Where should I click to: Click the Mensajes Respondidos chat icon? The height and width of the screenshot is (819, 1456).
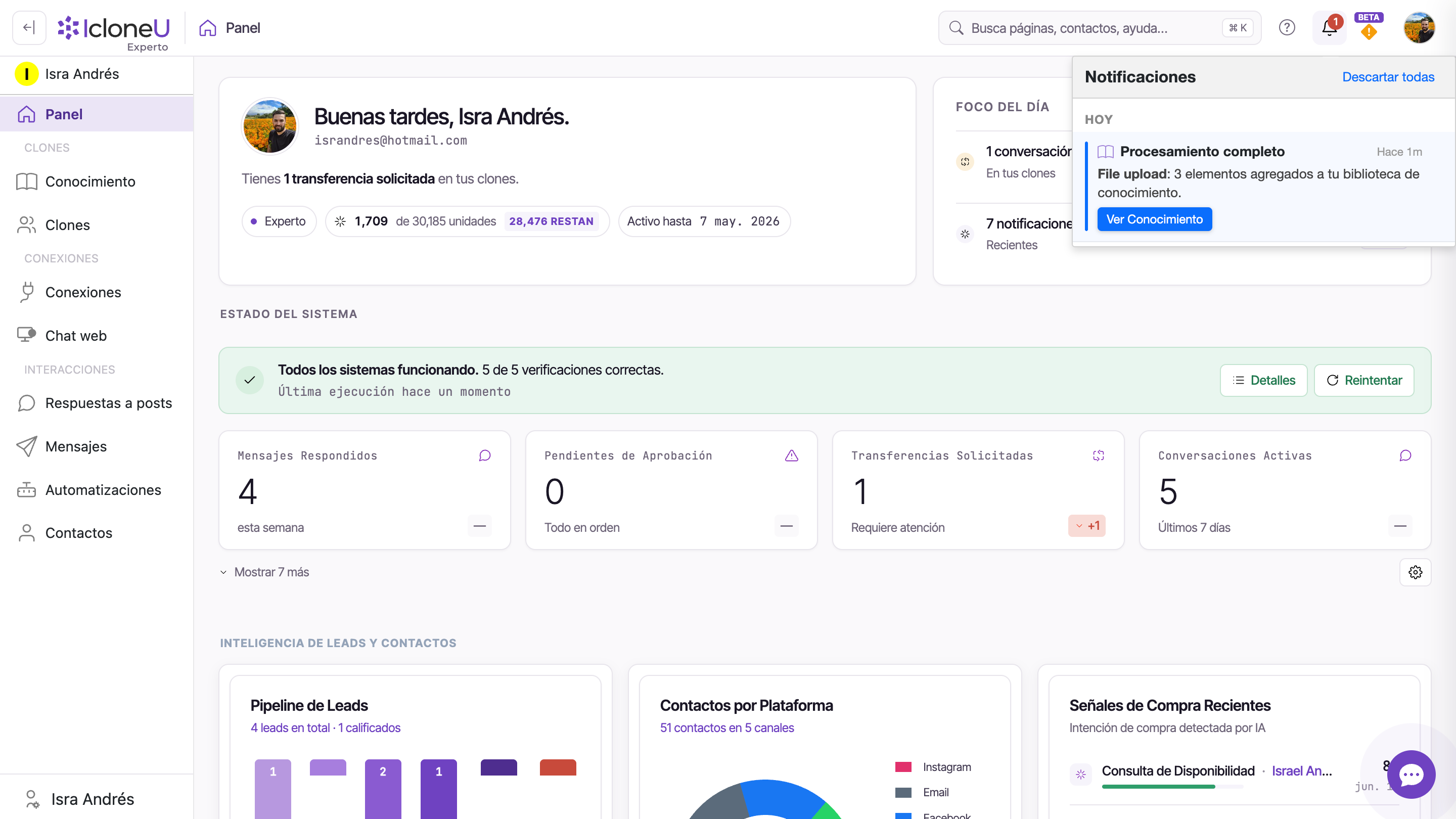pos(484,456)
